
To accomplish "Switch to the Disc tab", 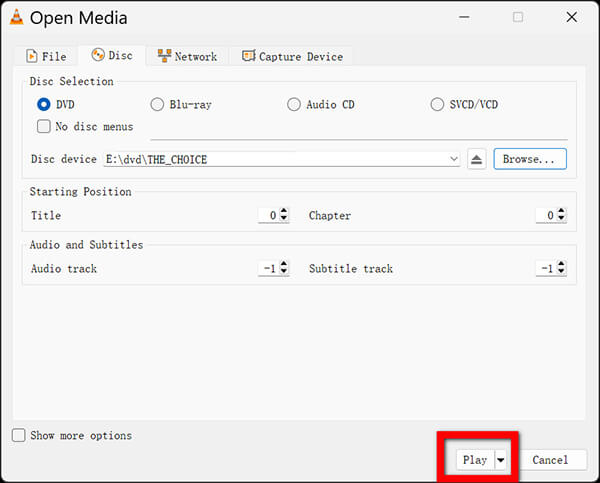I will (112, 55).
